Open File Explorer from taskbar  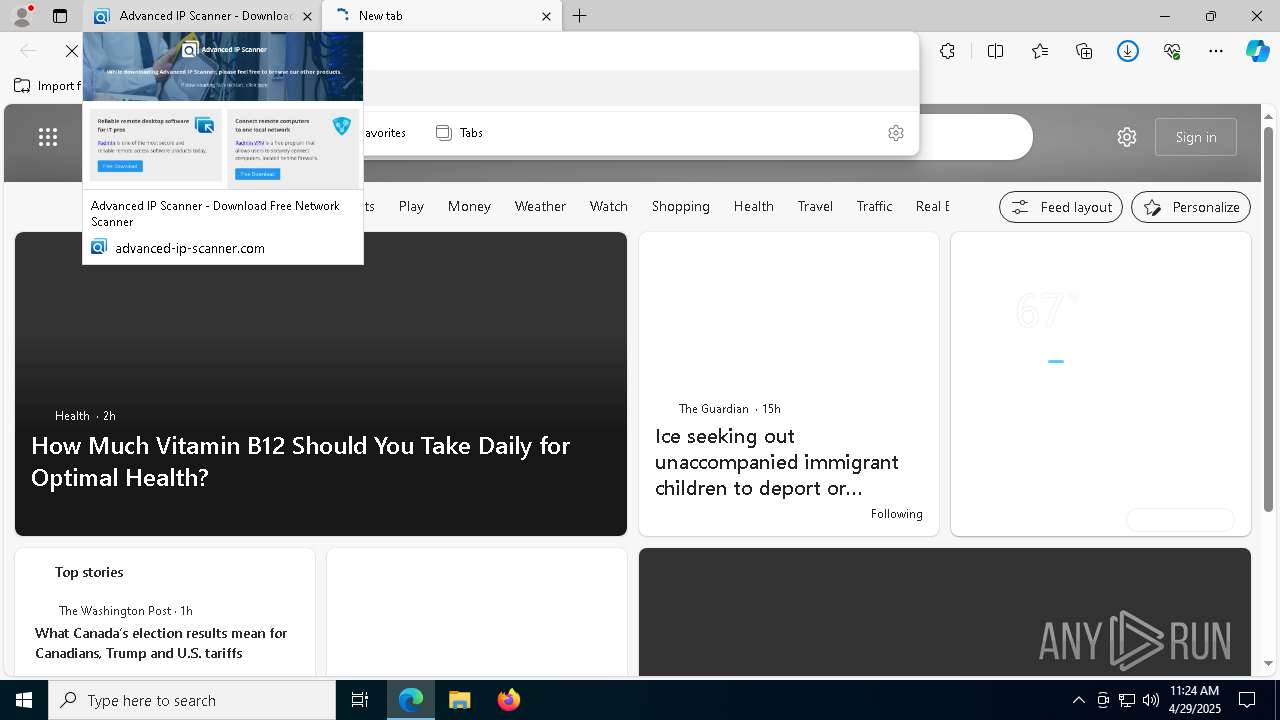tap(459, 700)
